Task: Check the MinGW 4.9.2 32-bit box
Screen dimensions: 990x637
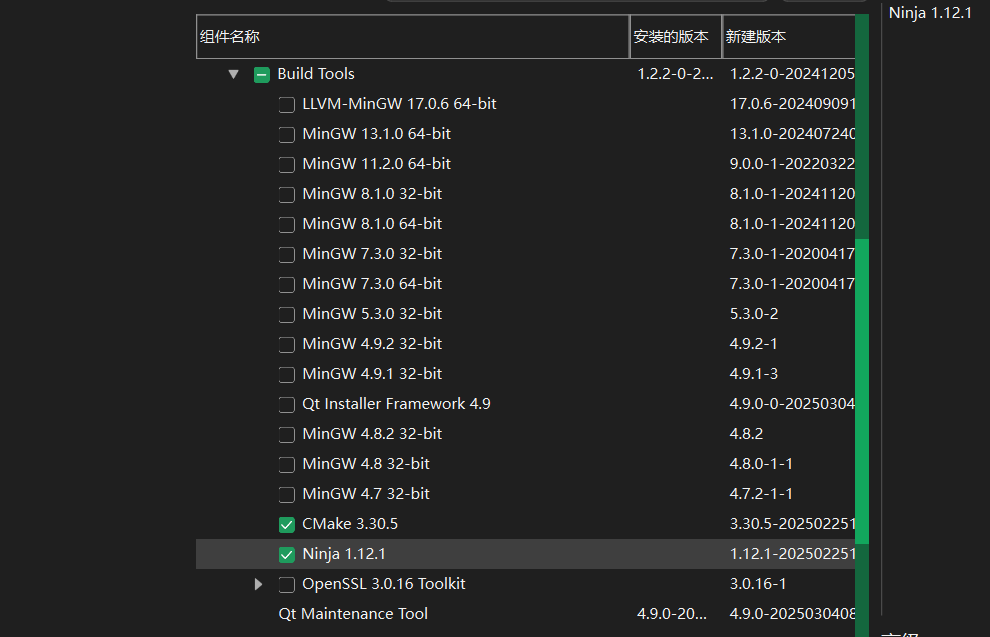Action: (287, 344)
